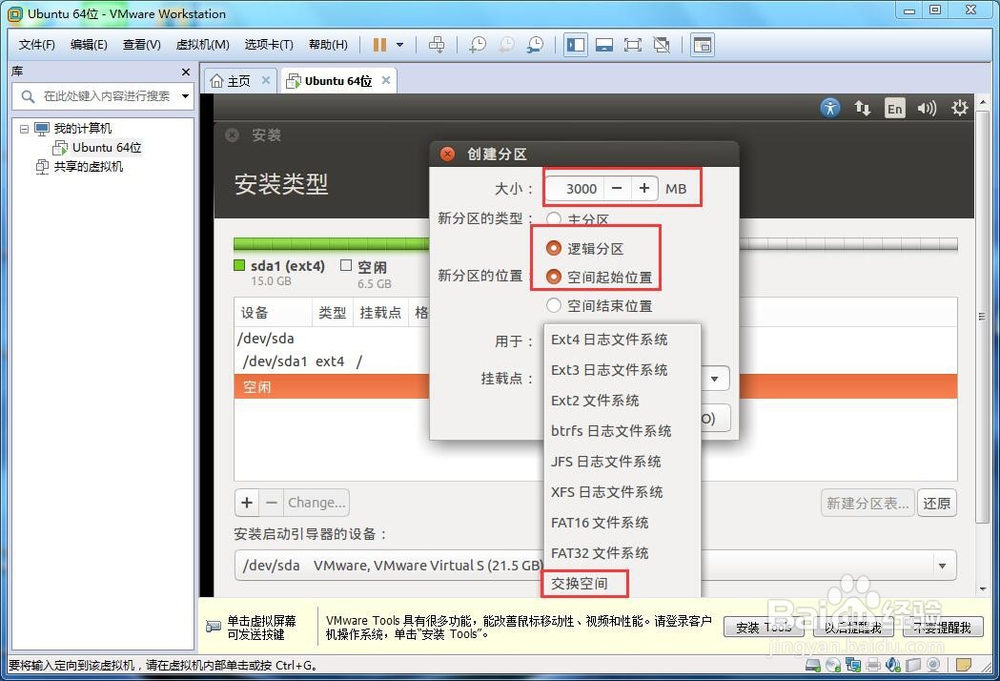Open the 虚拟机(M) menu

tap(203, 45)
